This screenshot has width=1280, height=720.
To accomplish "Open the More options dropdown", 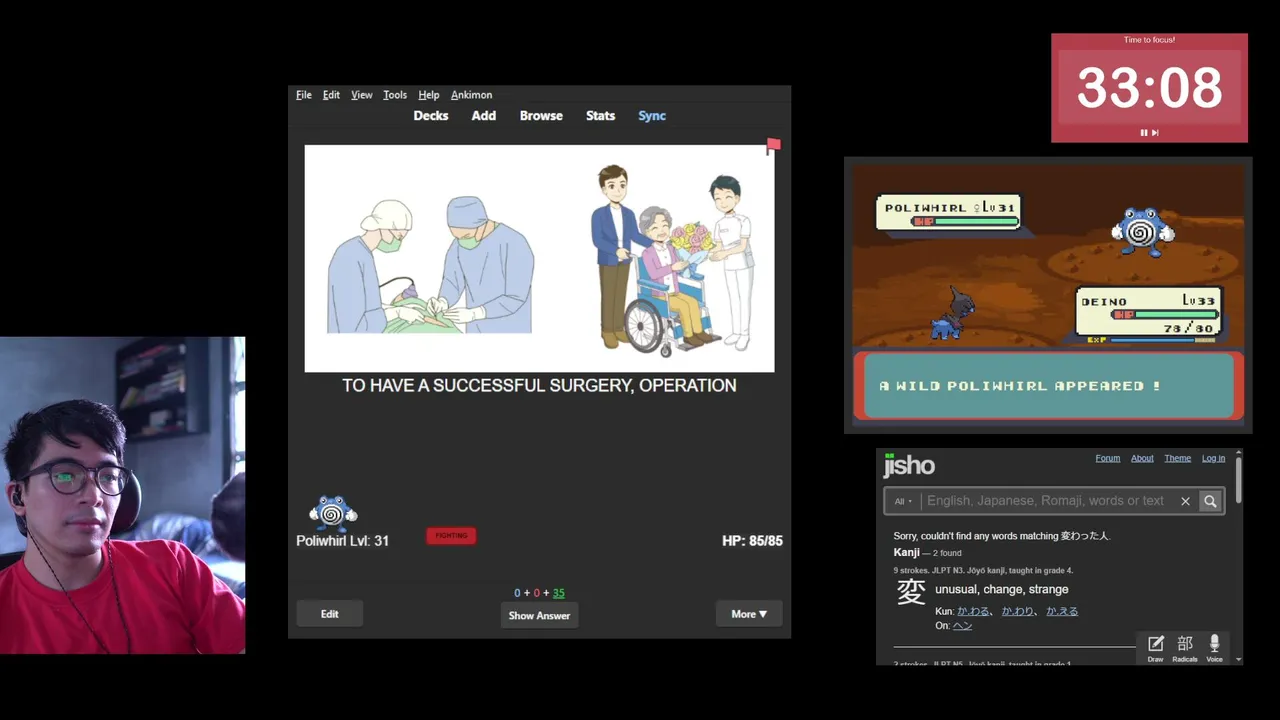I will pyautogui.click(x=749, y=614).
